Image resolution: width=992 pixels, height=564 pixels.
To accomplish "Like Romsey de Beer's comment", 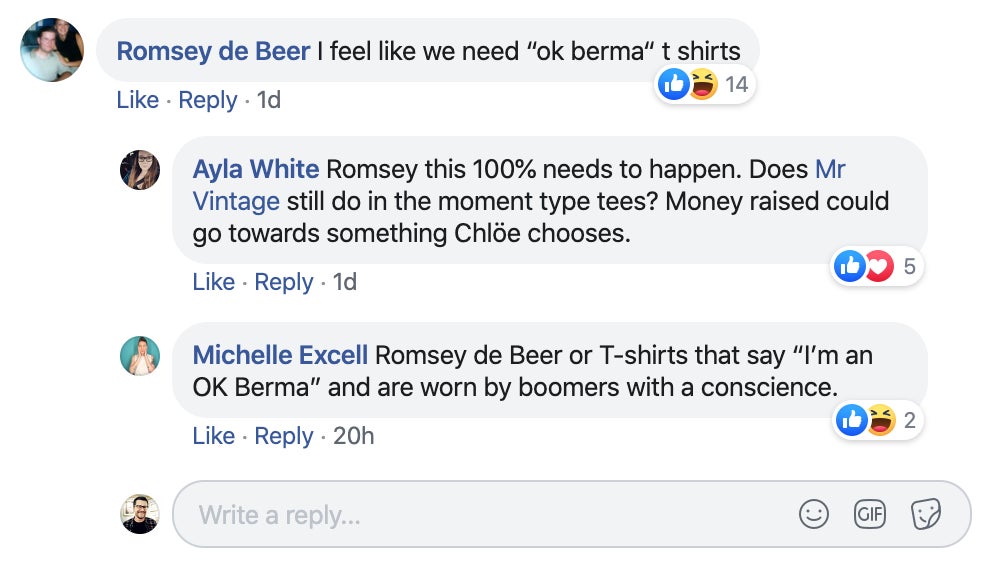I will (x=137, y=100).
